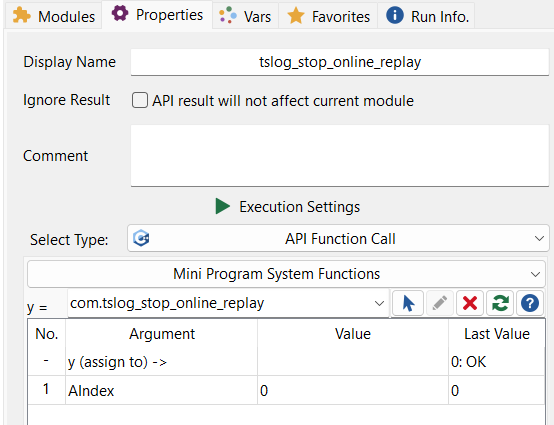This screenshot has width=554, height=425.
Task: Open the Run Info. tab
Action: click(x=426, y=16)
